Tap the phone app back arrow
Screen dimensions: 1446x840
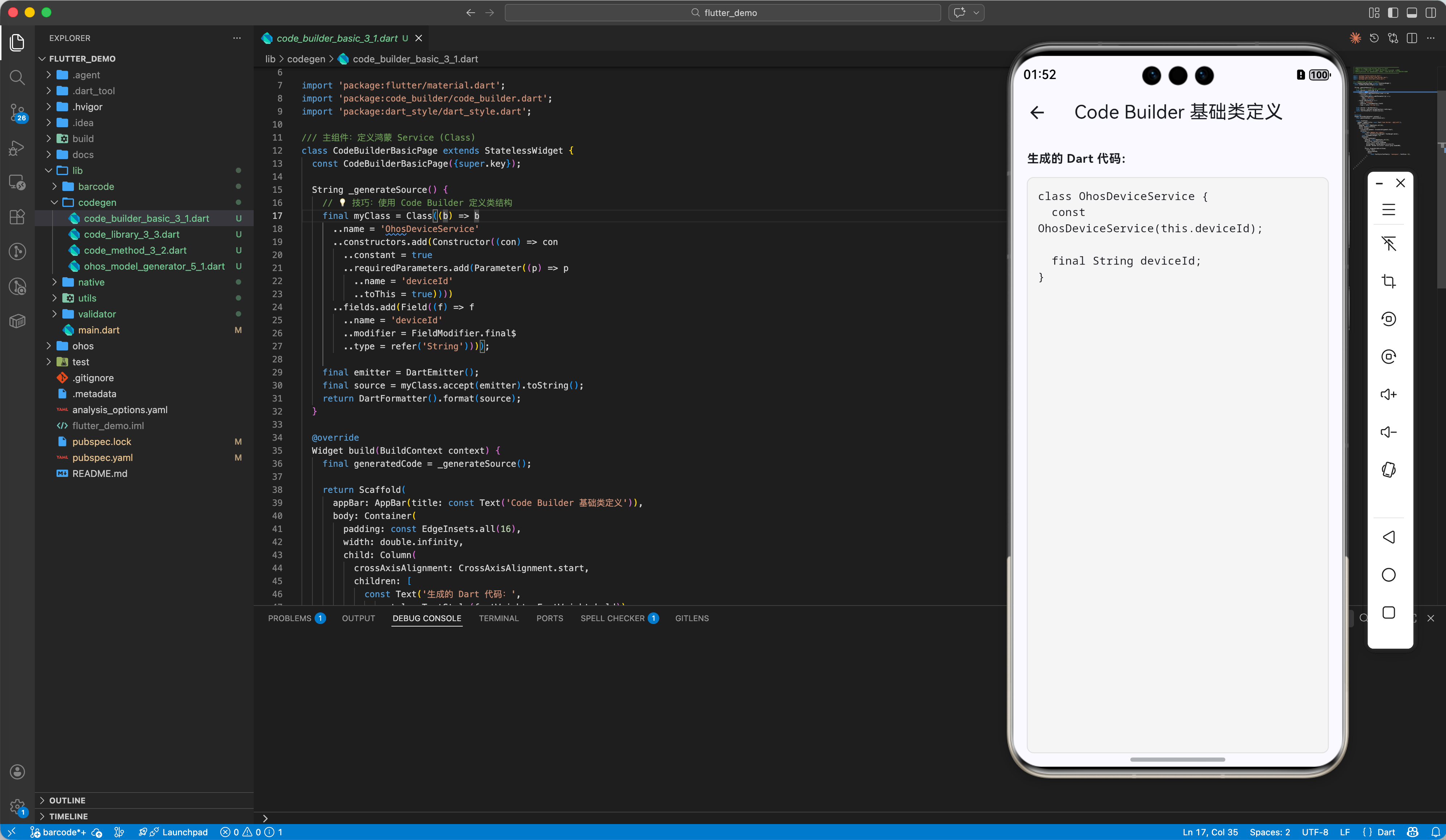[1037, 112]
